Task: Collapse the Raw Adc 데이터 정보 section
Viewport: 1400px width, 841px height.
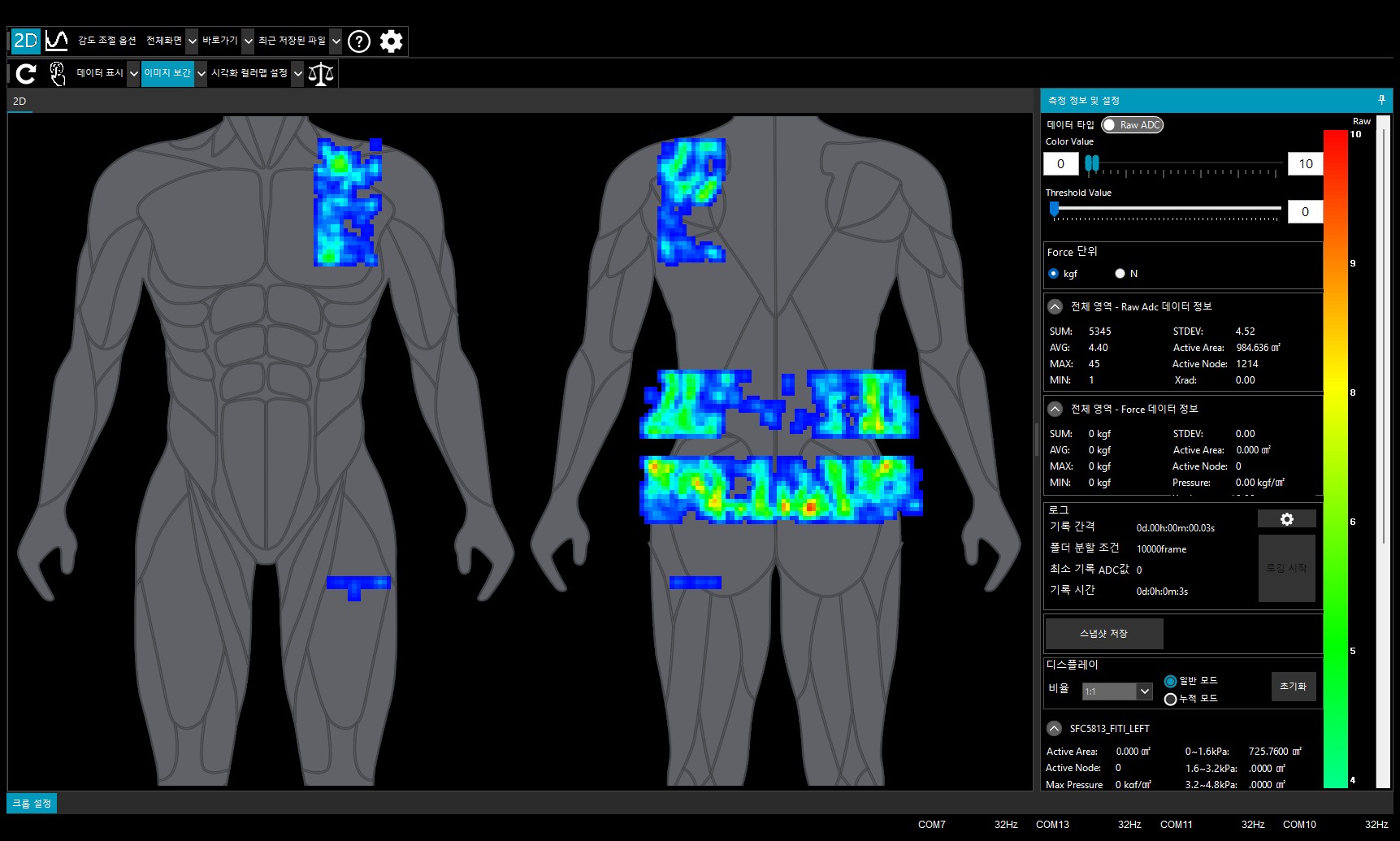Action: [x=1055, y=307]
